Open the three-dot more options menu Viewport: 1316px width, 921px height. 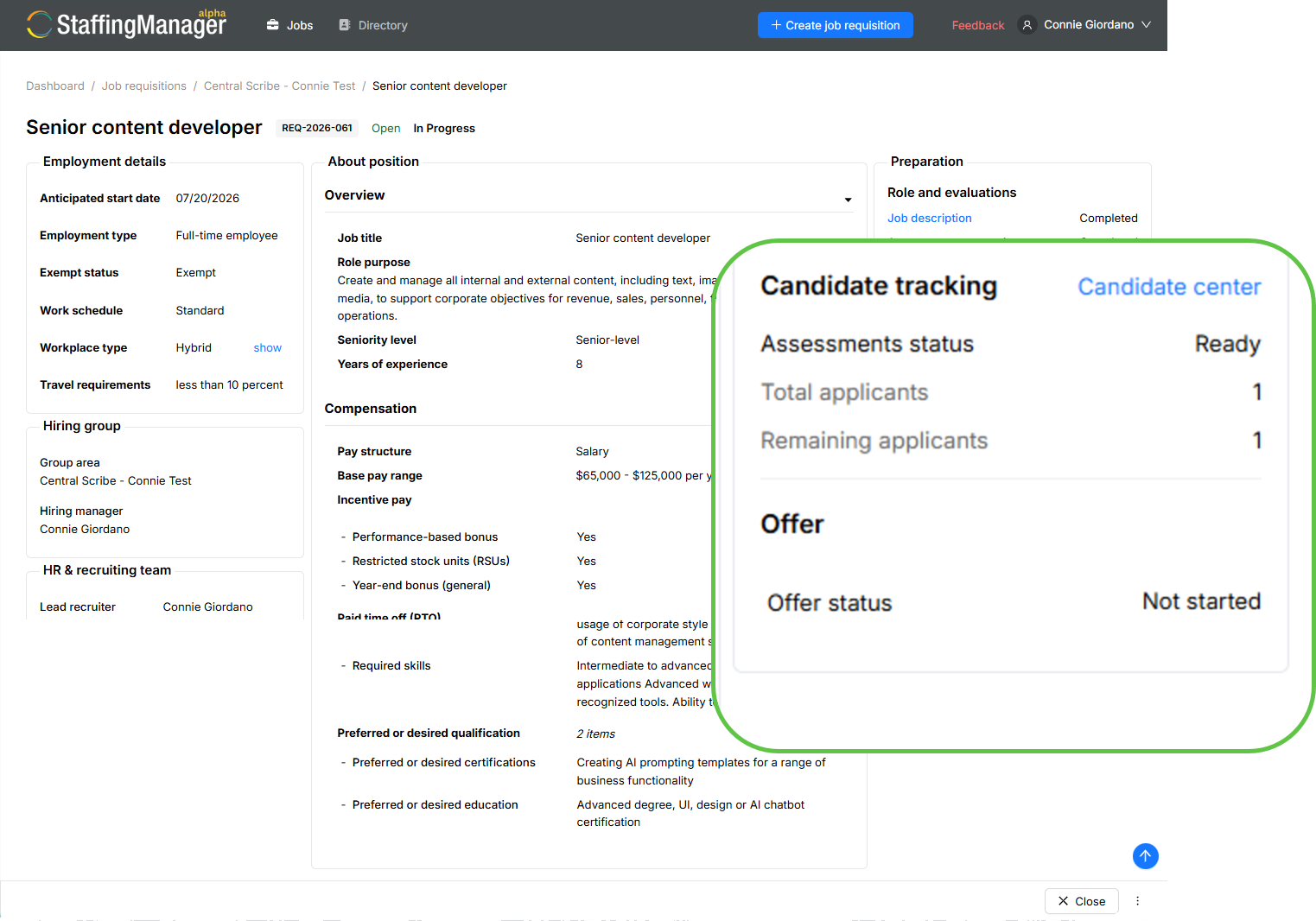(x=1137, y=901)
